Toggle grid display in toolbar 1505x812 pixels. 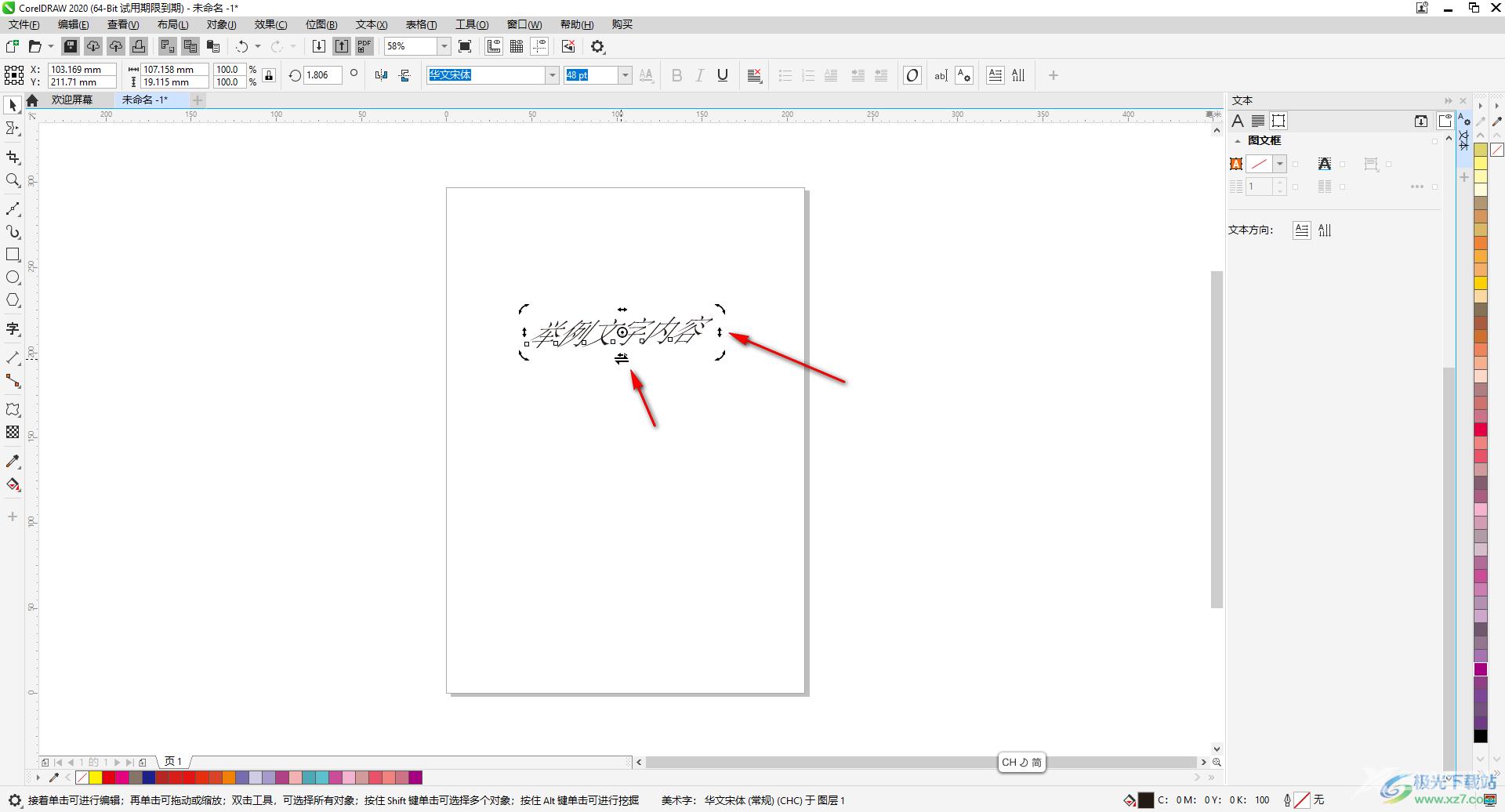tap(517, 46)
